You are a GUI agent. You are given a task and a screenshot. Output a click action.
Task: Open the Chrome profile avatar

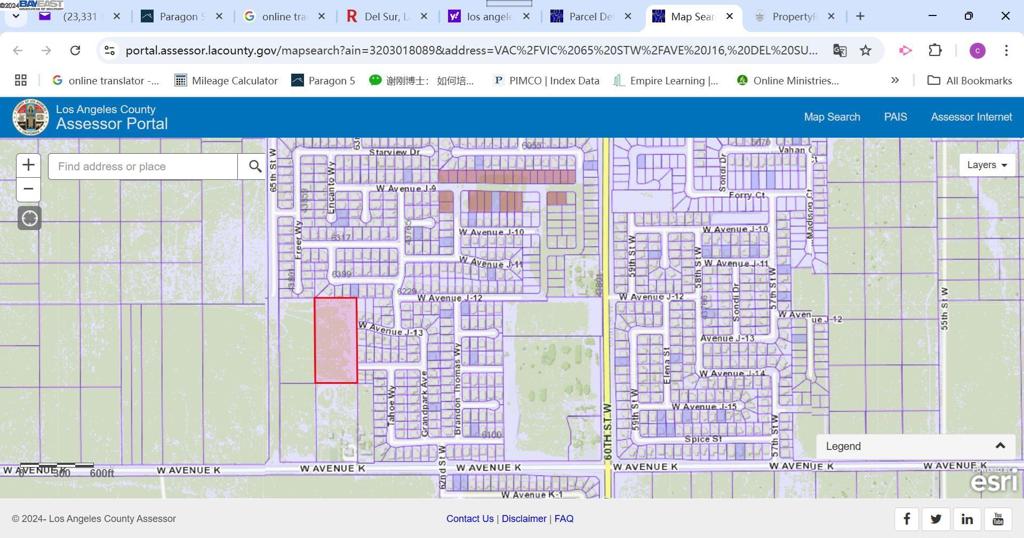point(977,50)
